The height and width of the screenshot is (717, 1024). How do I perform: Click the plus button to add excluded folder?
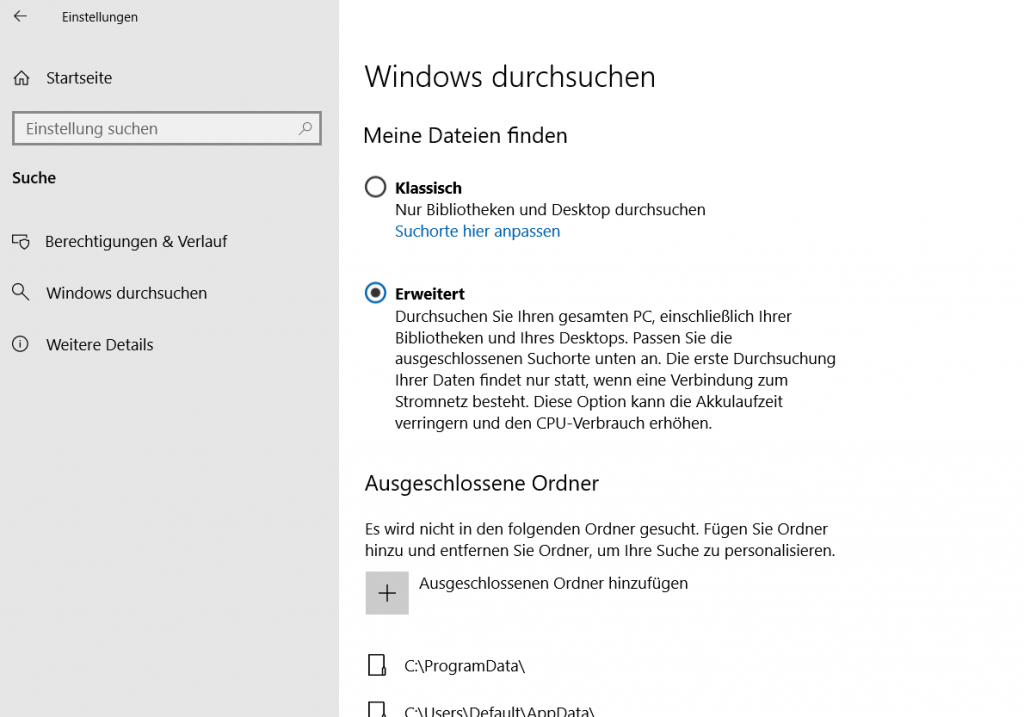[x=387, y=593]
